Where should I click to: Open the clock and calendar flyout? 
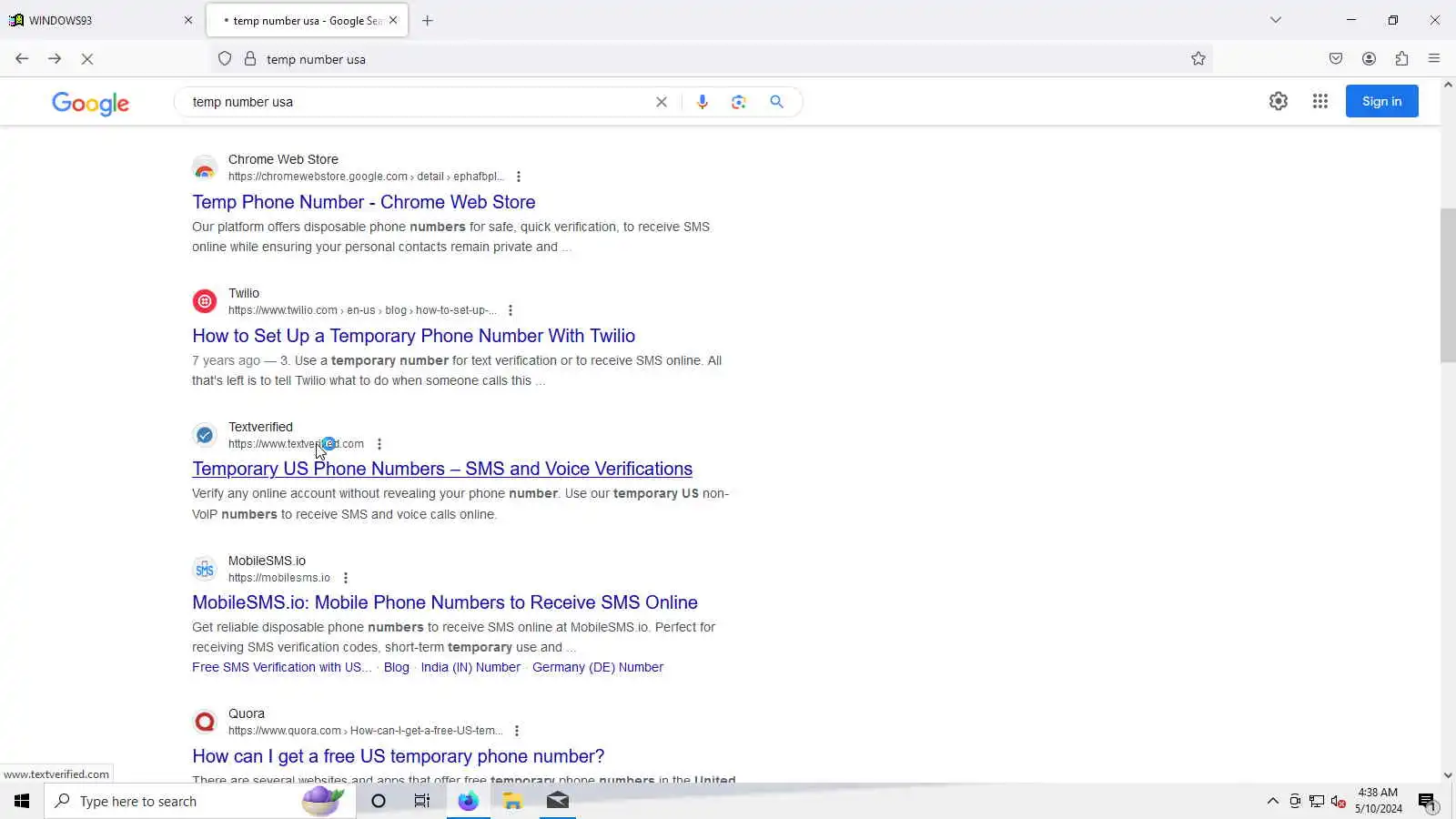1378,801
